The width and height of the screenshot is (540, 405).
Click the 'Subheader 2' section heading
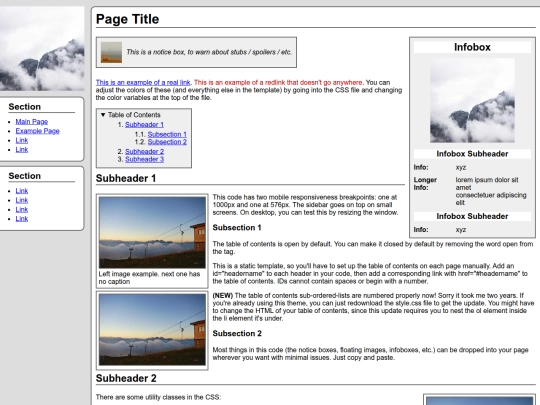coord(126,378)
